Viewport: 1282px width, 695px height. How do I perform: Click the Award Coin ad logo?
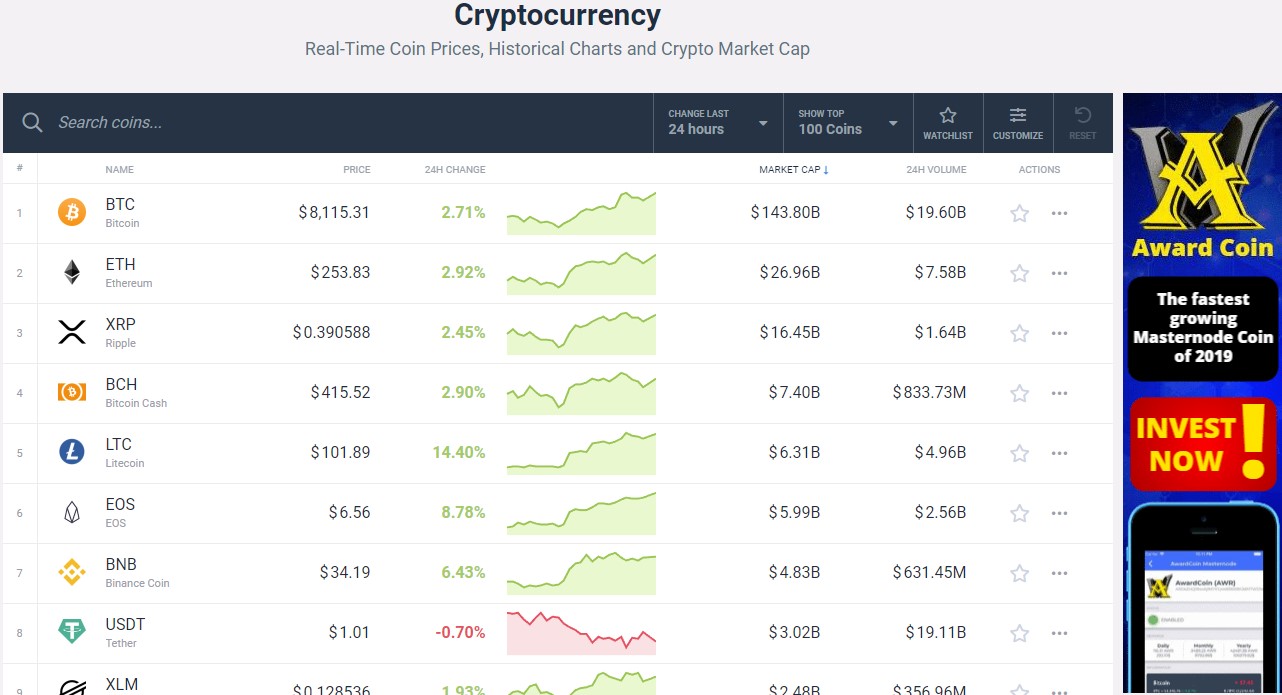coord(1202,166)
